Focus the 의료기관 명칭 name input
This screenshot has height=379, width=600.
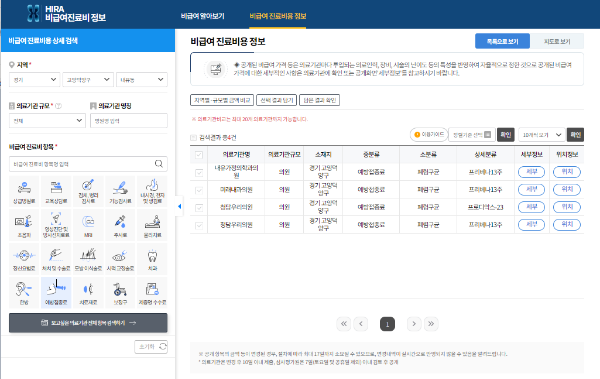(129, 121)
